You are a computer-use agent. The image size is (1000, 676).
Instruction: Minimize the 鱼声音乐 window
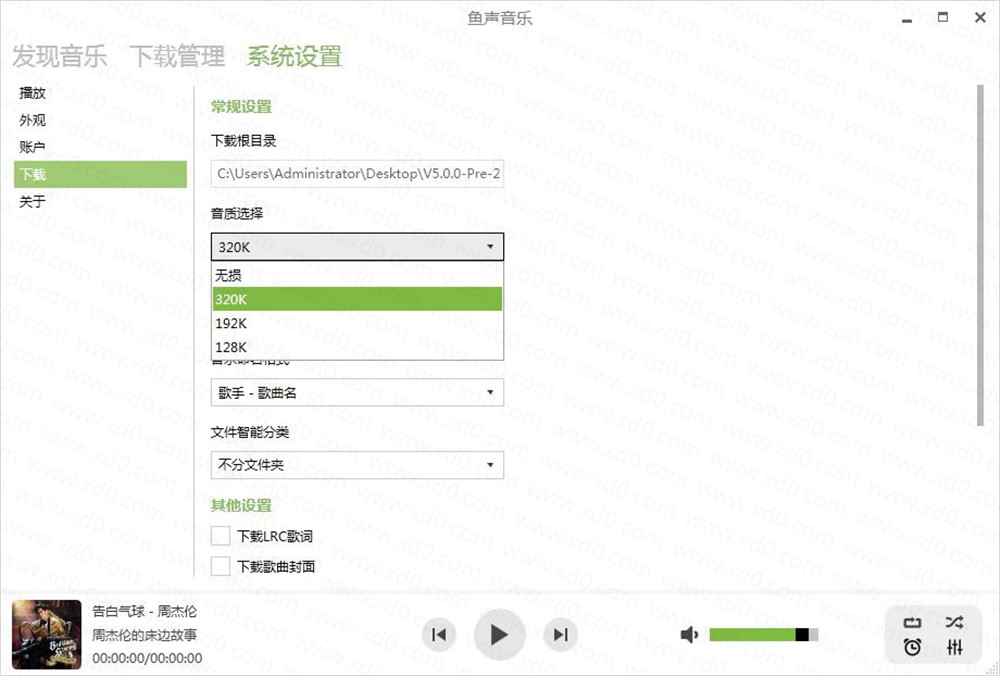[907, 19]
